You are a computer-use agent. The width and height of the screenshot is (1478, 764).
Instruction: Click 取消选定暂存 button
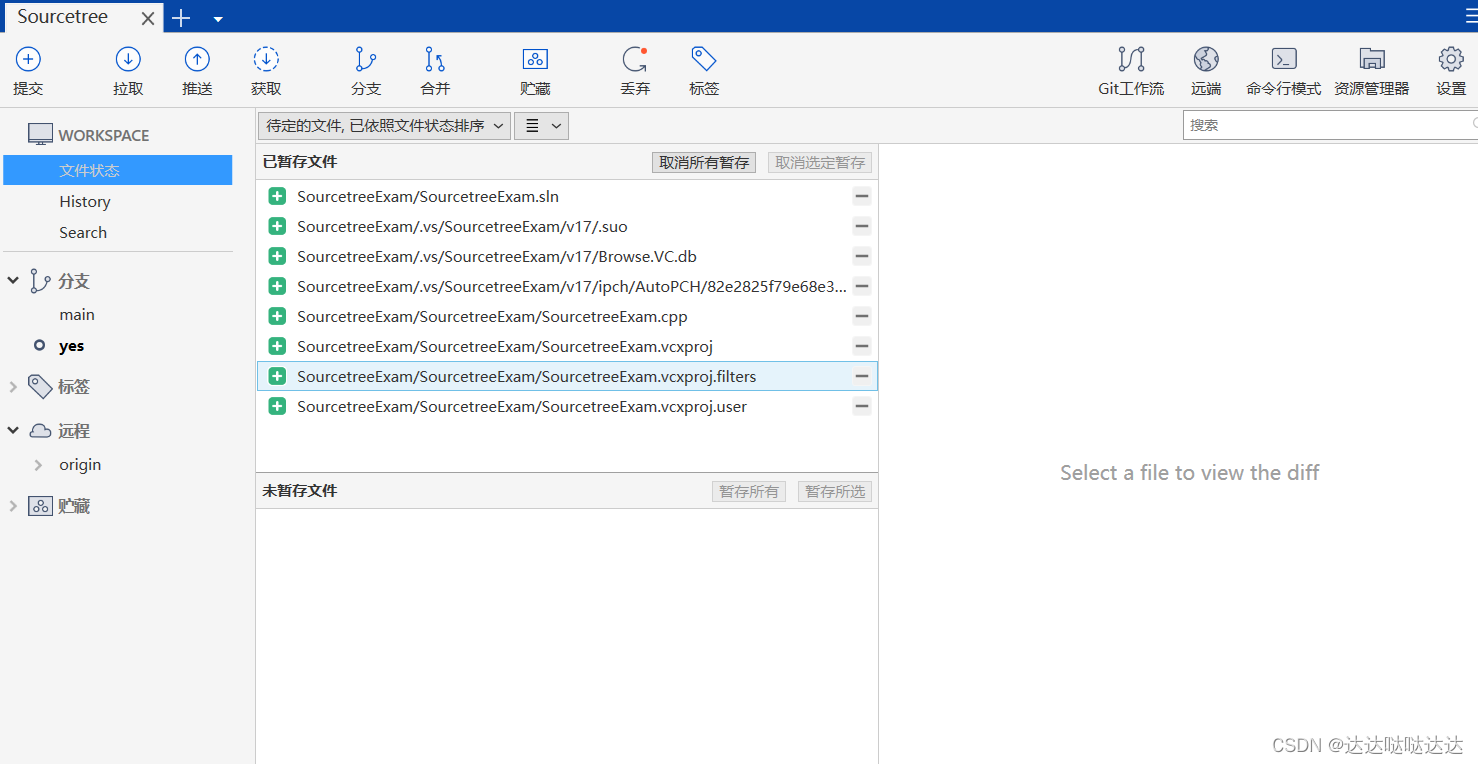click(820, 162)
